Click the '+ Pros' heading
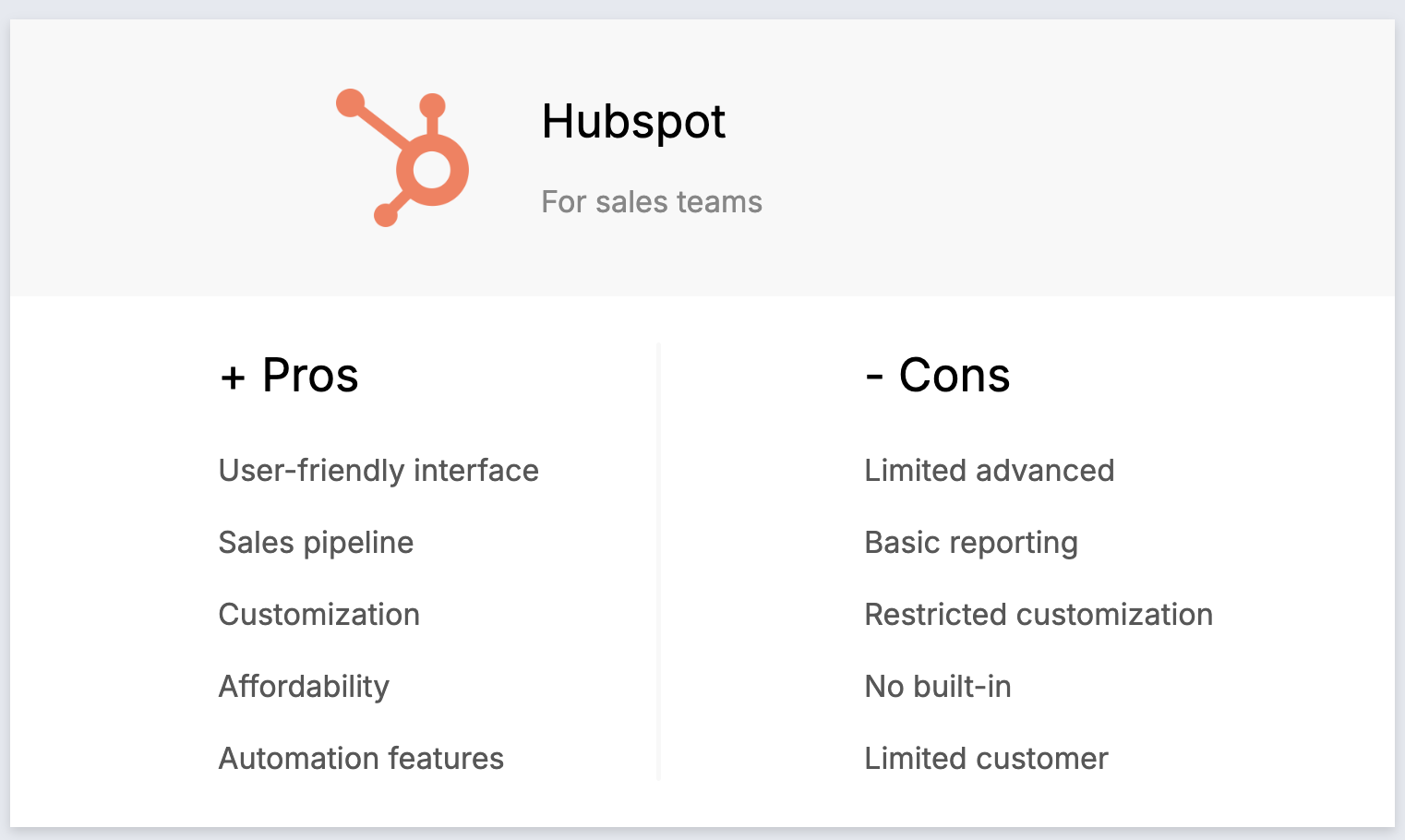Screen dimensions: 1405x840 (289, 375)
